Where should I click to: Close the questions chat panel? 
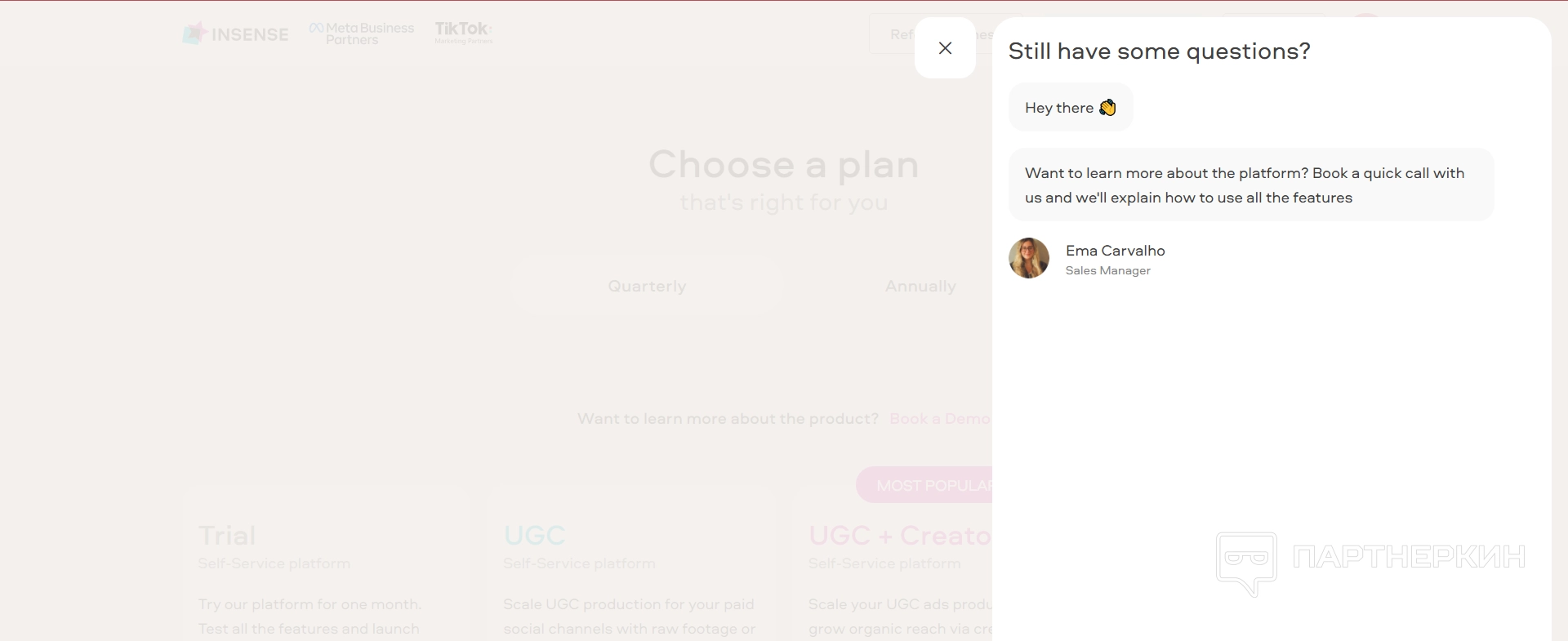coord(945,48)
